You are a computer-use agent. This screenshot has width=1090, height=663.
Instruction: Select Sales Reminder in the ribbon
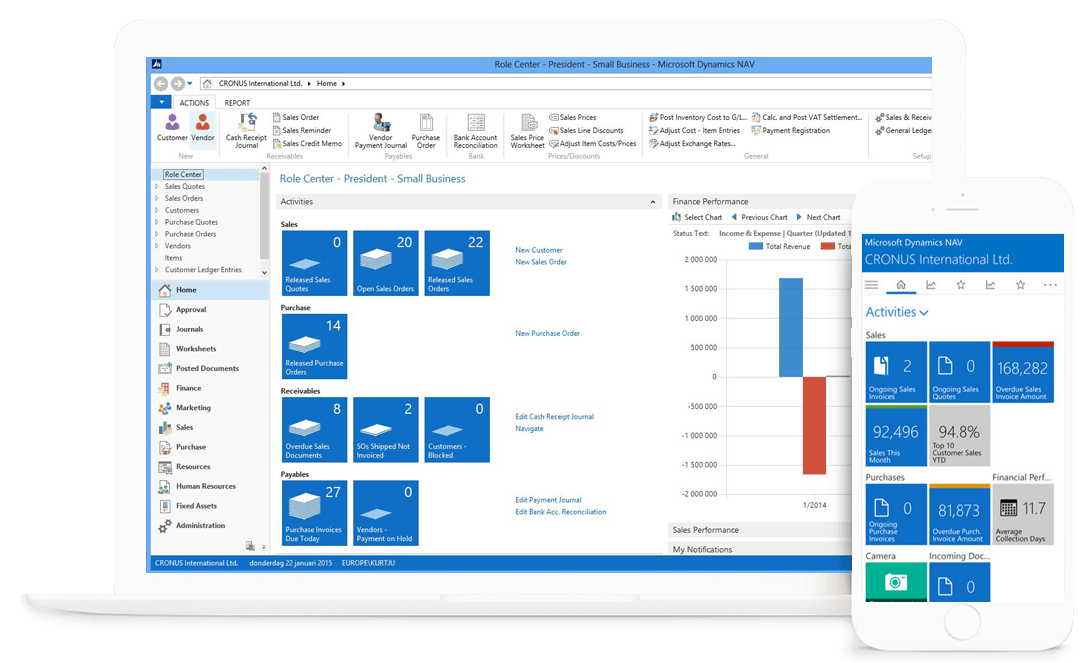(302, 131)
